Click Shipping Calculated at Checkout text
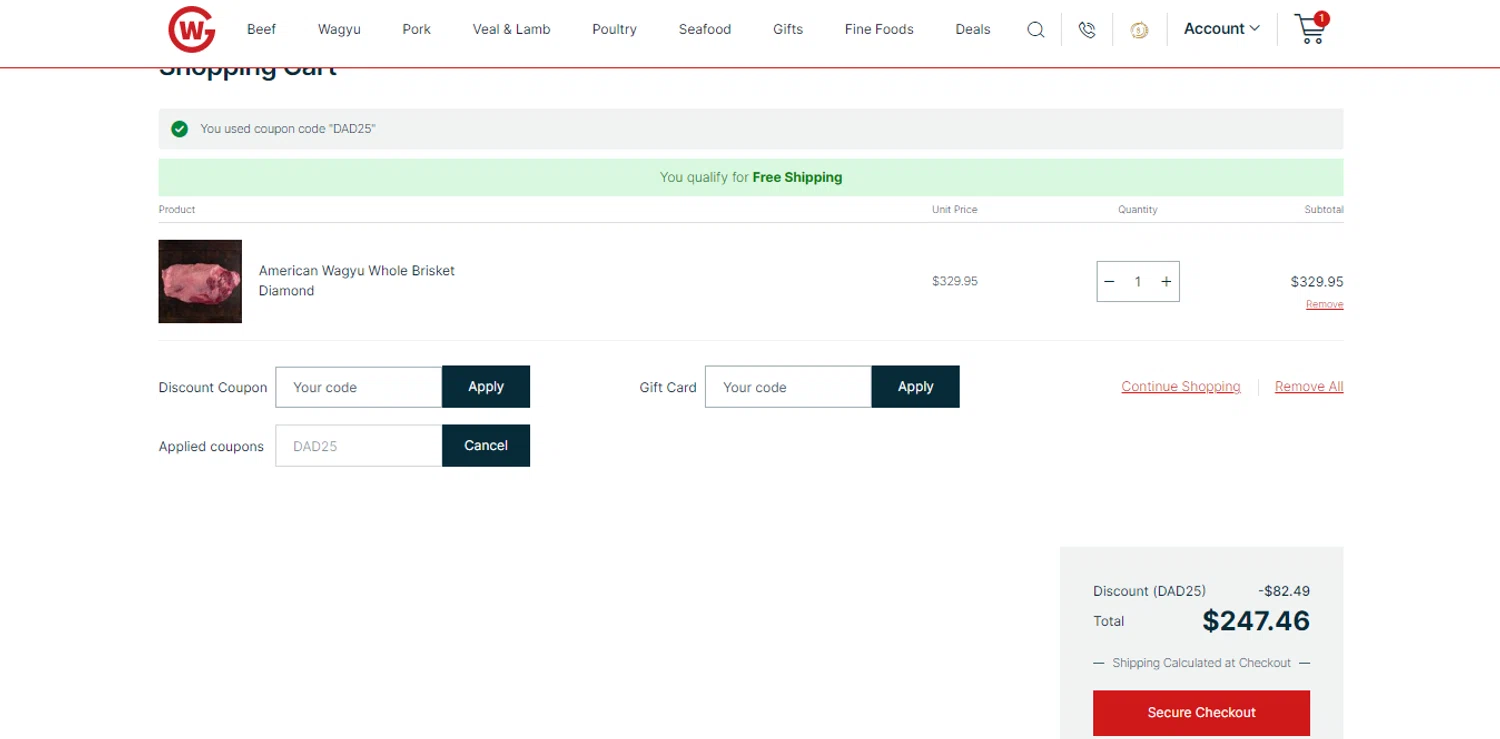 (x=1201, y=663)
